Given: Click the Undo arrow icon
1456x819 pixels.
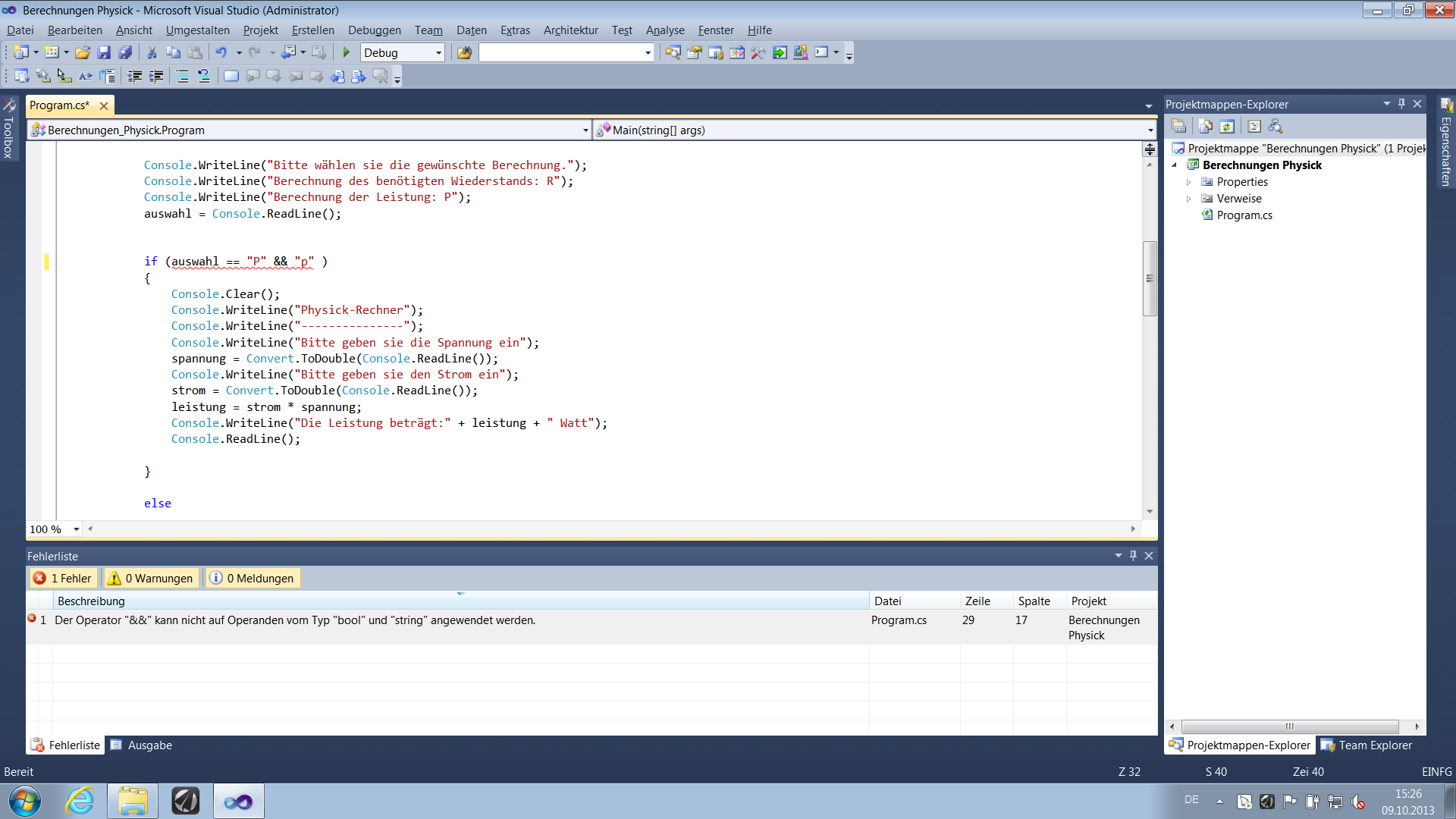Looking at the screenshot, I should tap(221, 52).
